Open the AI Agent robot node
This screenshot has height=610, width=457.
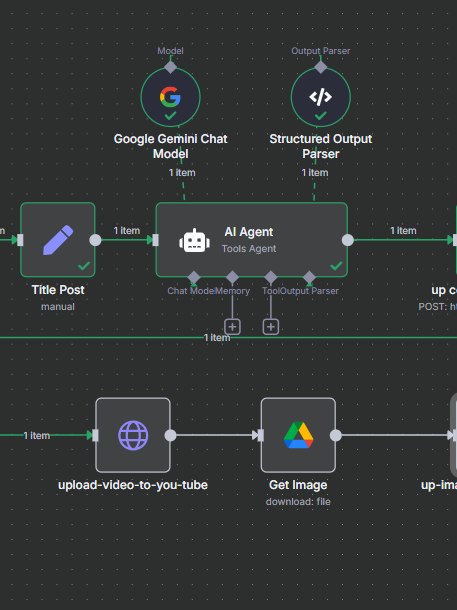tap(252, 240)
